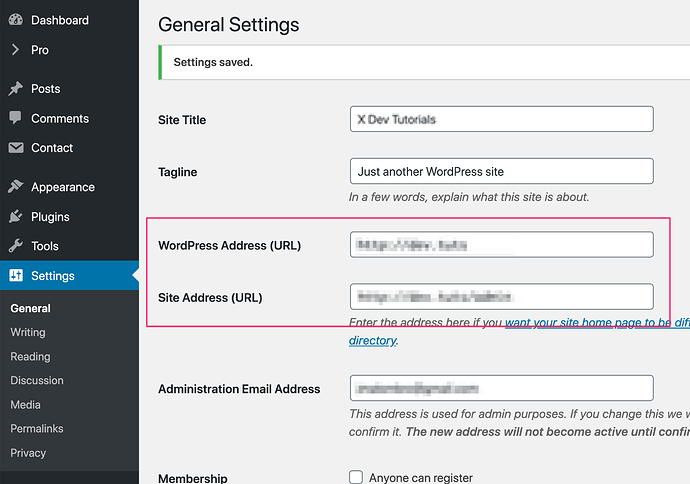Image resolution: width=690 pixels, height=484 pixels.
Task: Go to Posts in sidebar
Action: [70, 88]
